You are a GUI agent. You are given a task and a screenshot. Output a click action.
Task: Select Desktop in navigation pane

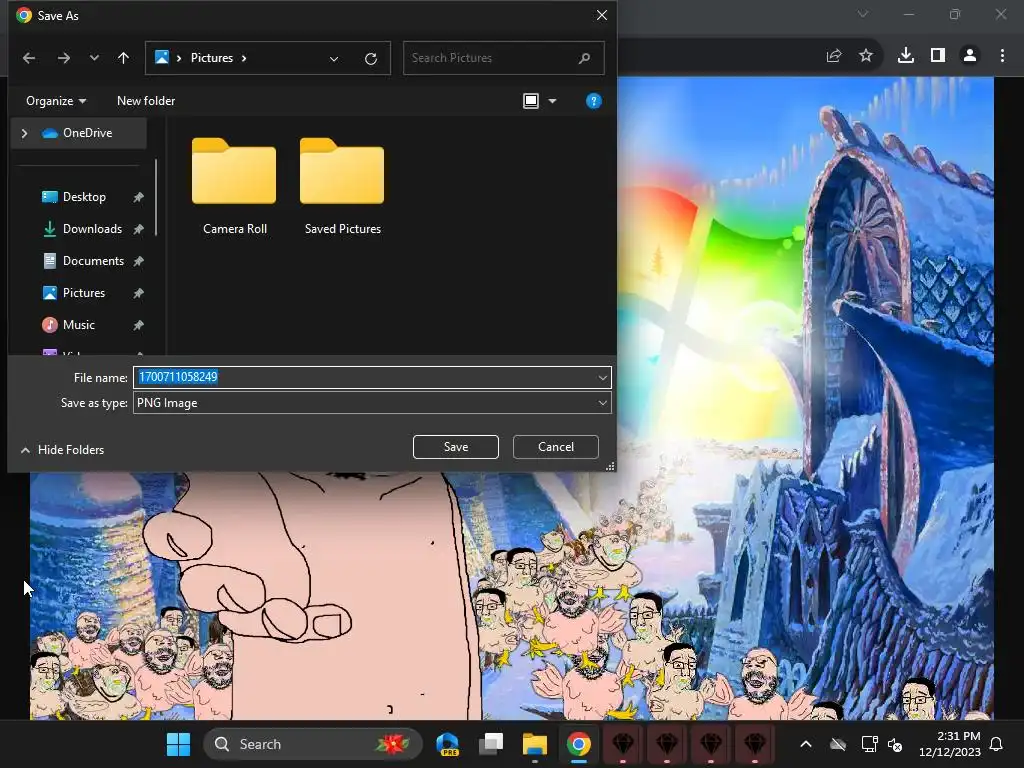(x=84, y=197)
